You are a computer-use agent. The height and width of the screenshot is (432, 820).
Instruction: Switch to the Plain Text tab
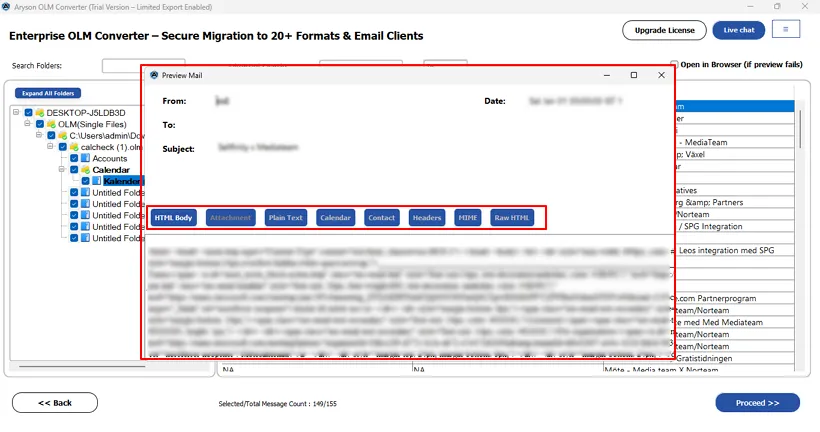pyautogui.click(x=286, y=217)
